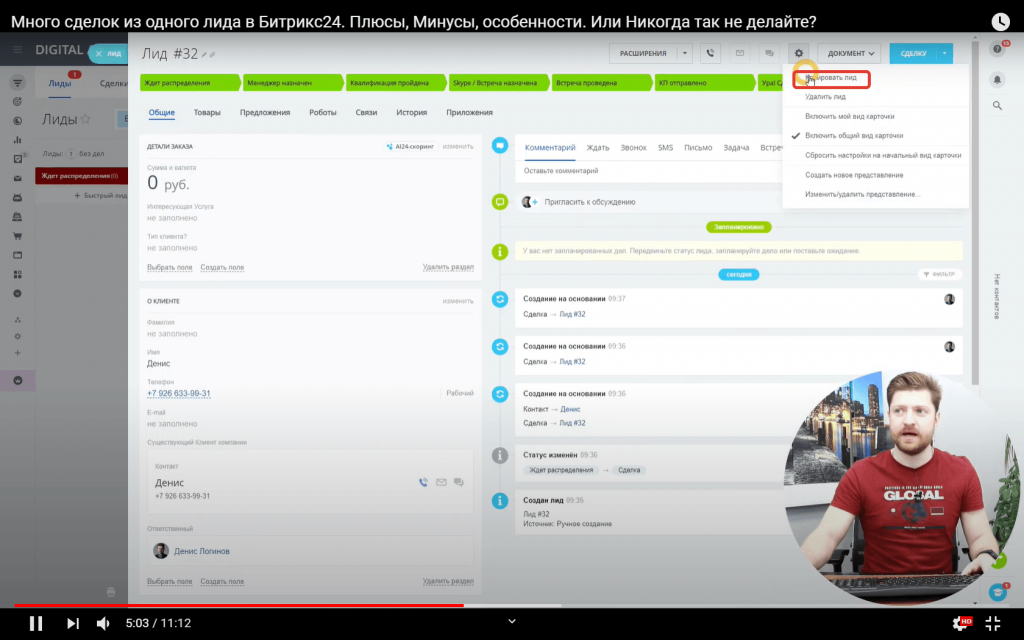Expand chapters chevron below progress bar

512,621
